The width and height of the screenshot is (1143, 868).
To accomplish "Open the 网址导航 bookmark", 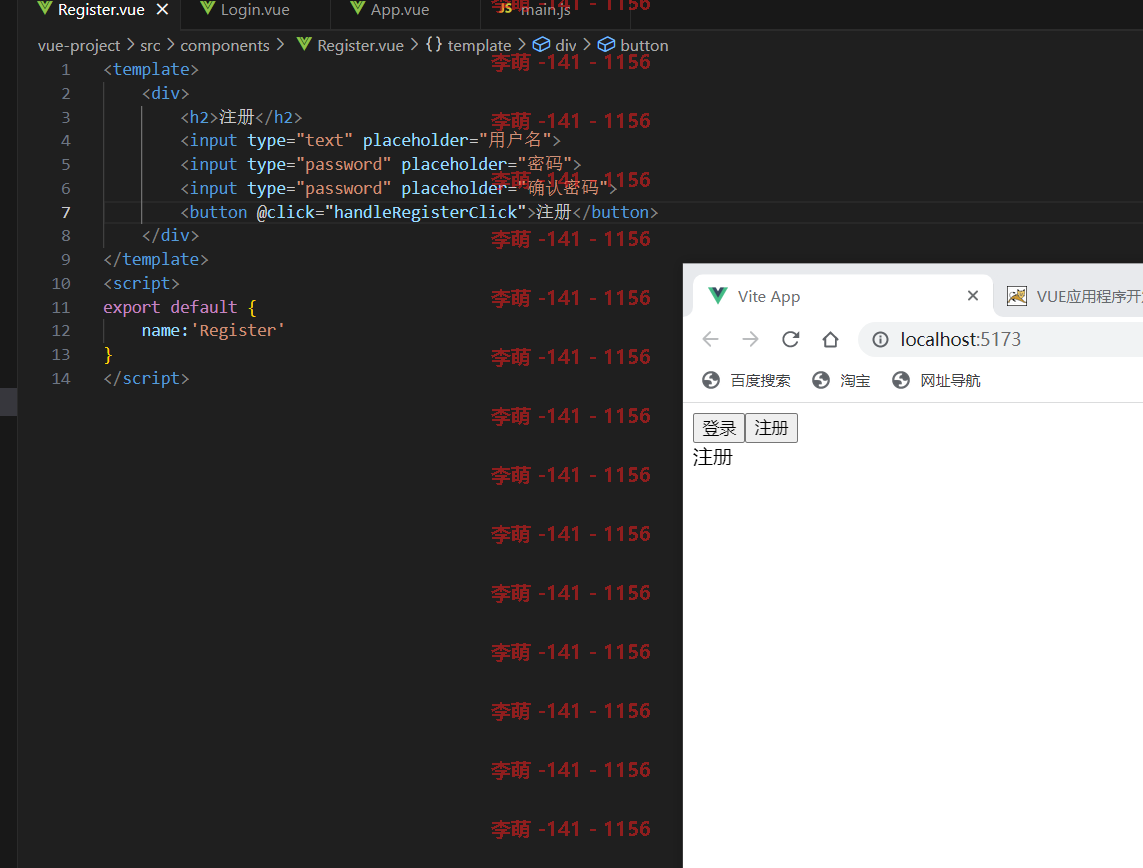I will pyautogui.click(x=937, y=380).
